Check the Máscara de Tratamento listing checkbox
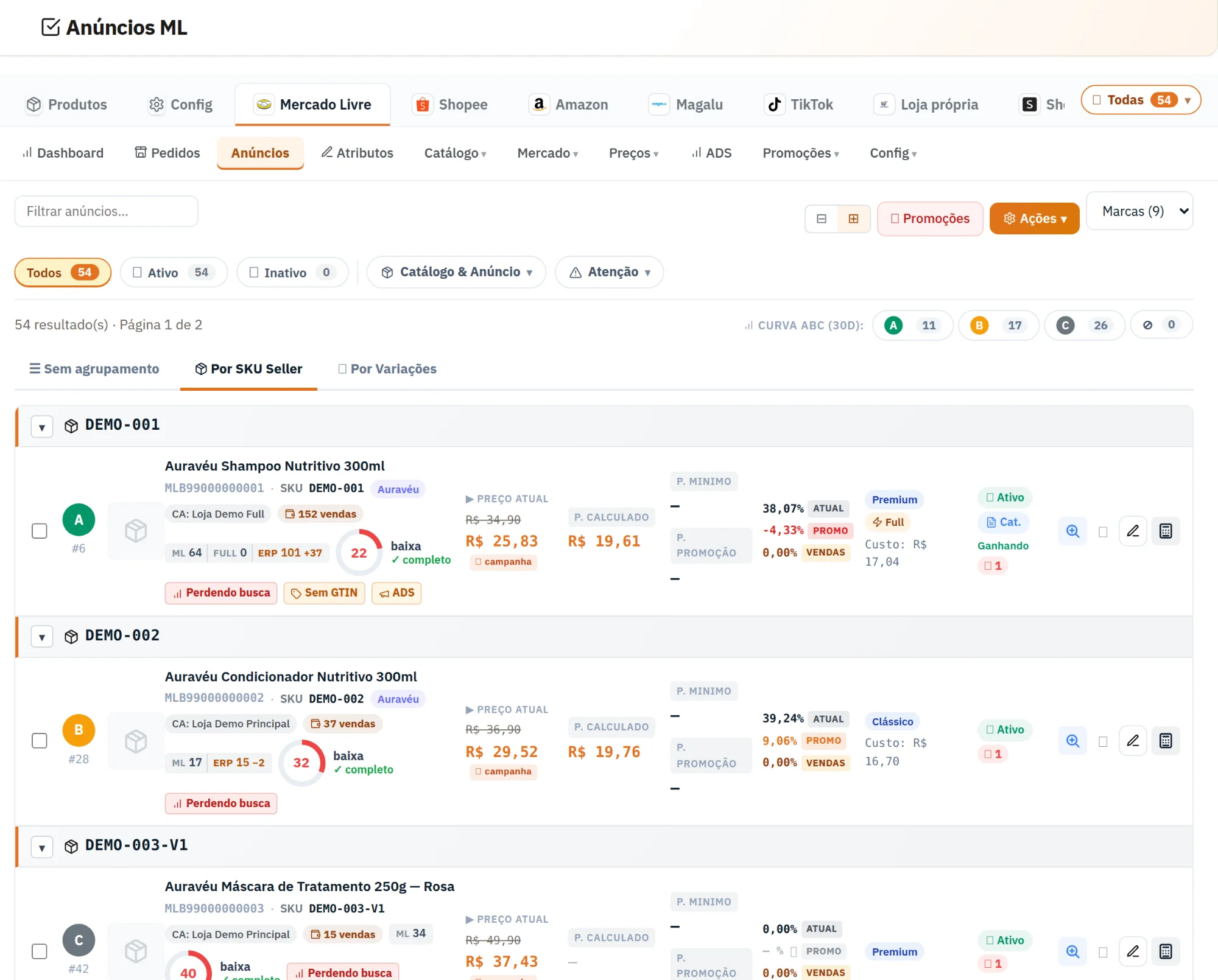This screenshot has height=980, width=1218. coord(40,951)
